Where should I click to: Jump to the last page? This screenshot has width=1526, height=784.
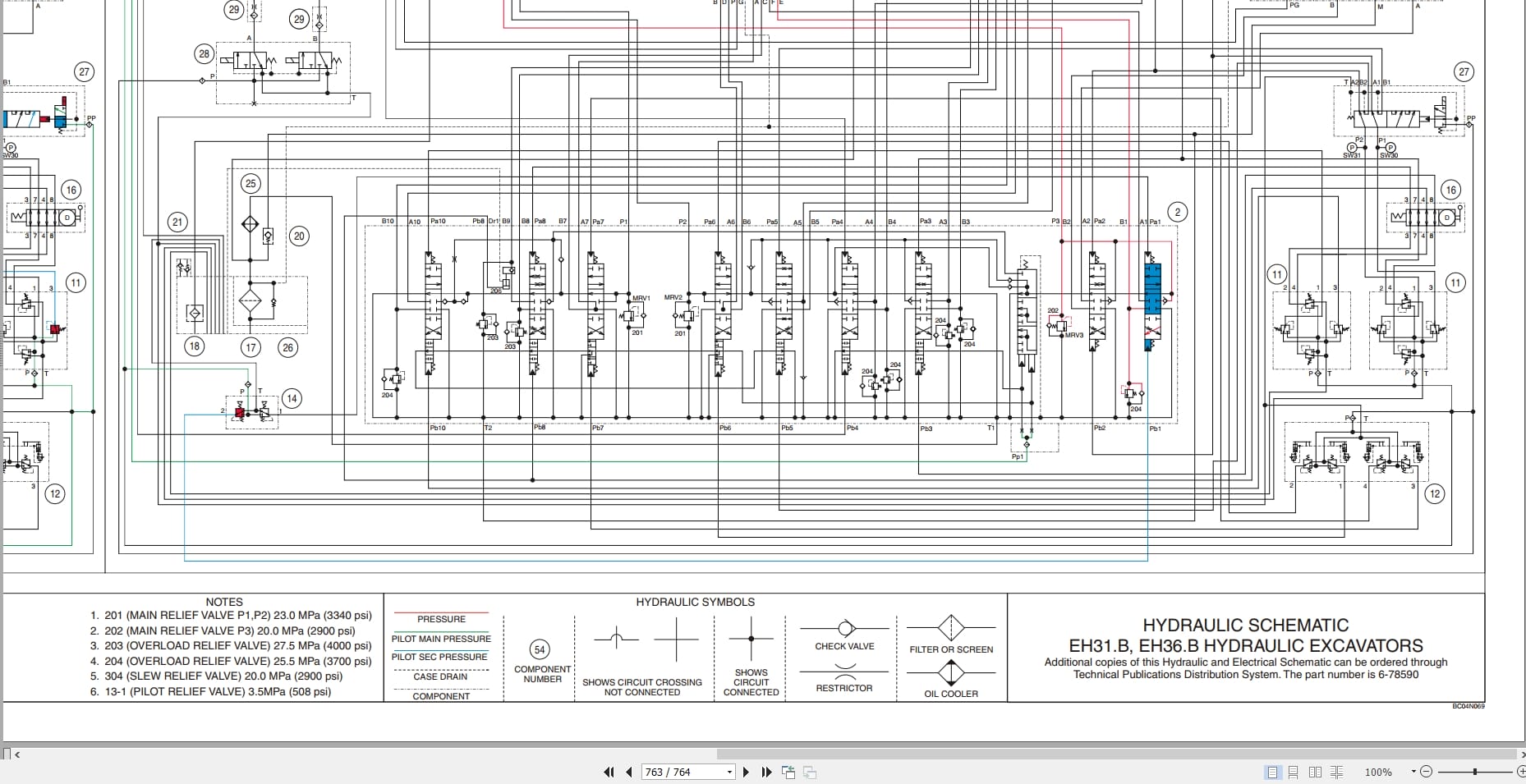pos(767,772)
